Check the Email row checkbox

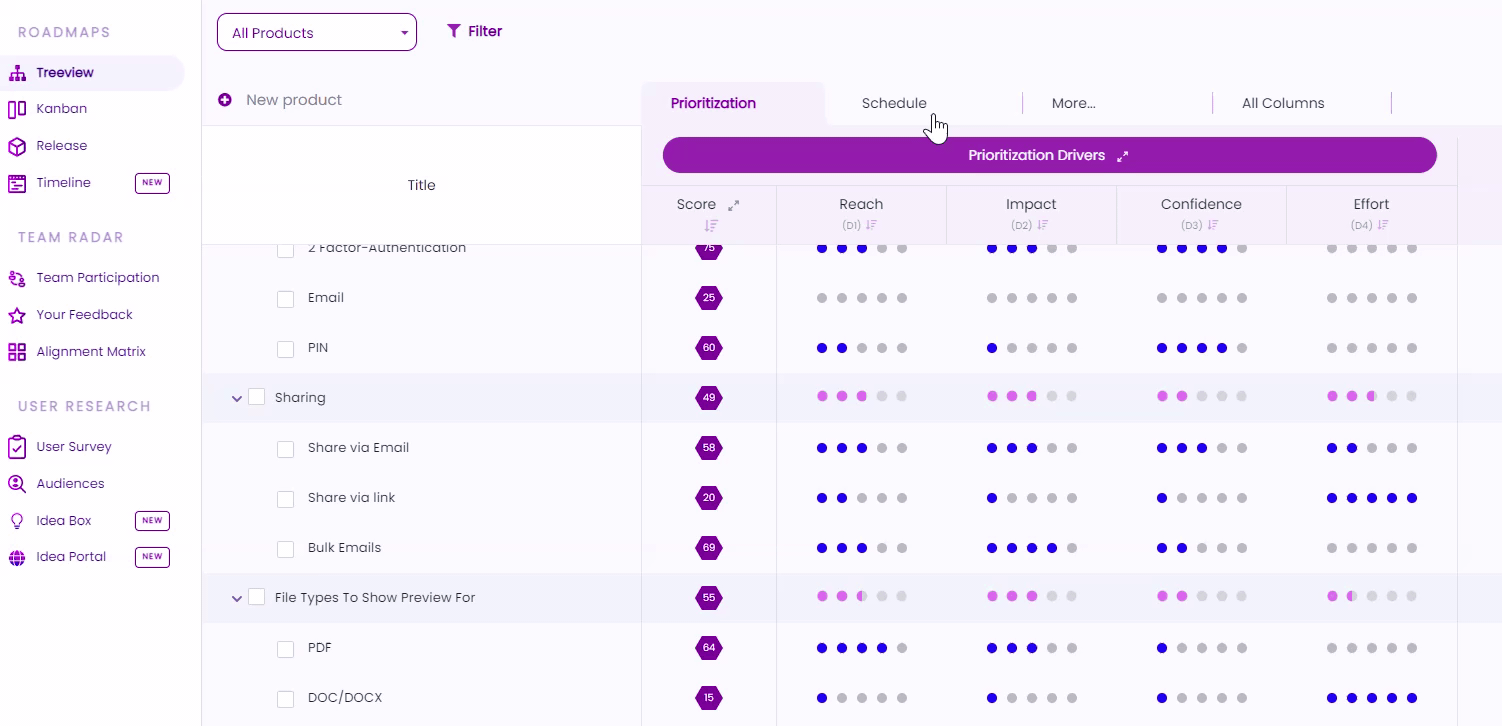pyautogui.click(x=286, y=299)
